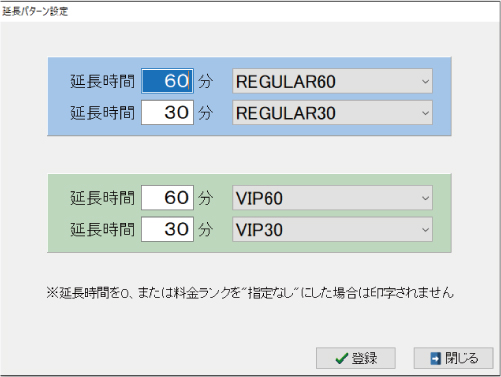This screenshot has height=377, width=501.
Task: Click the ※延長時間を0 note text
Action: pos(250,293)
